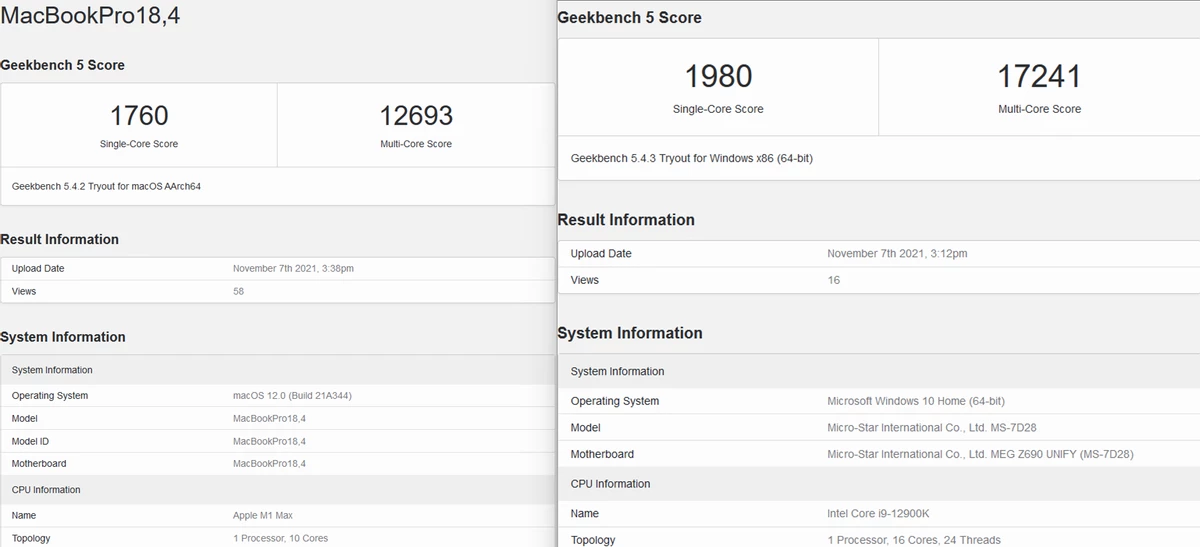Select the 1760 single-core score value

139,115
